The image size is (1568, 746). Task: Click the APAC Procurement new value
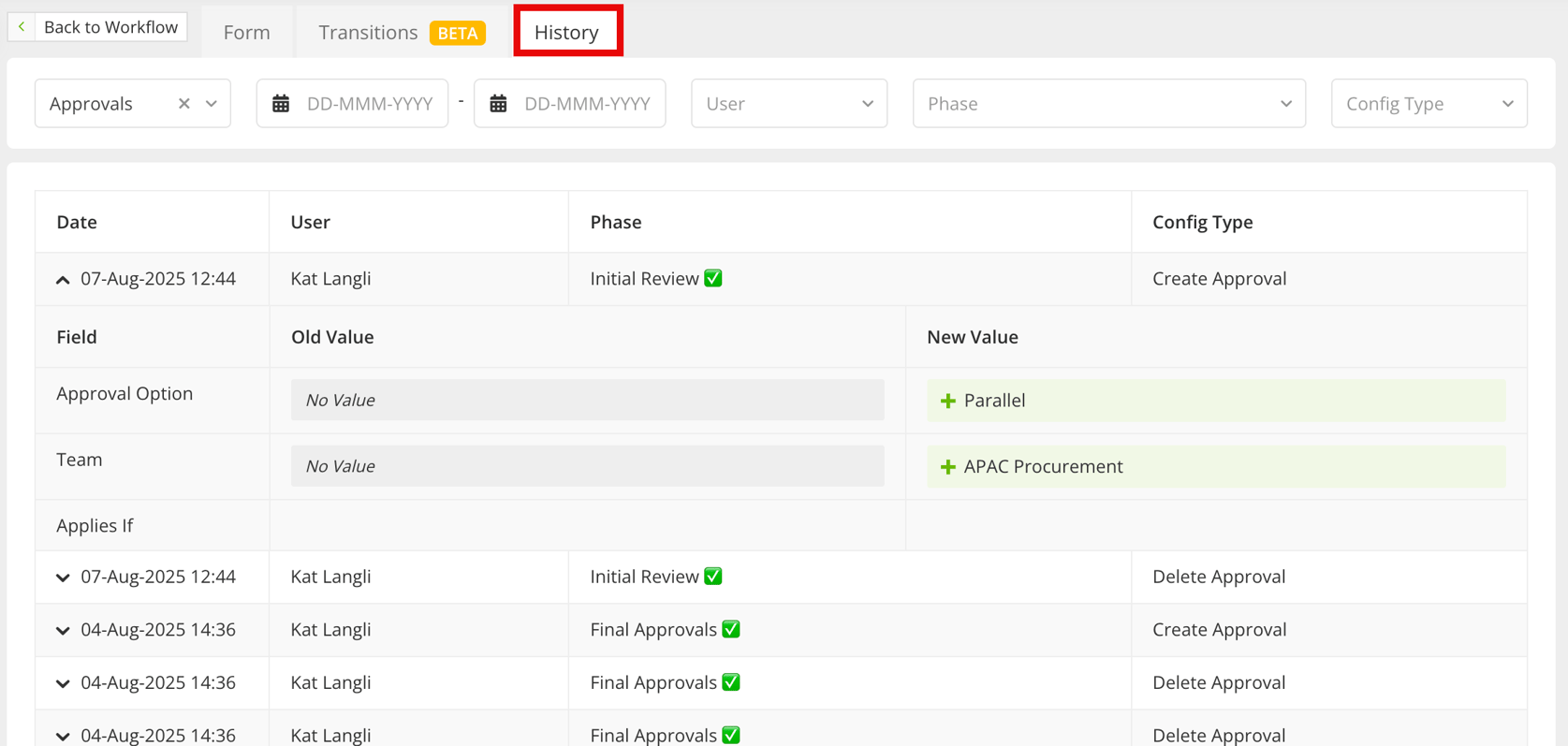coord(1216,467)
